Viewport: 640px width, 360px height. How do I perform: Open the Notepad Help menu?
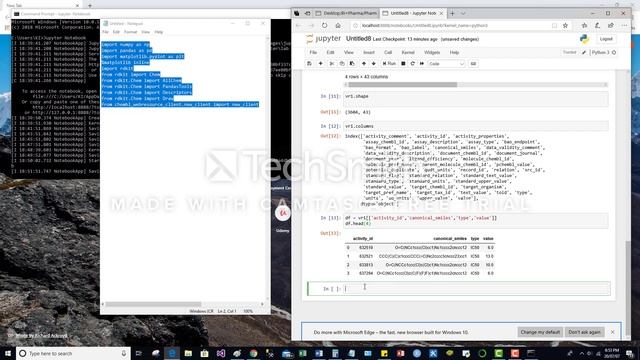(159, 32)
